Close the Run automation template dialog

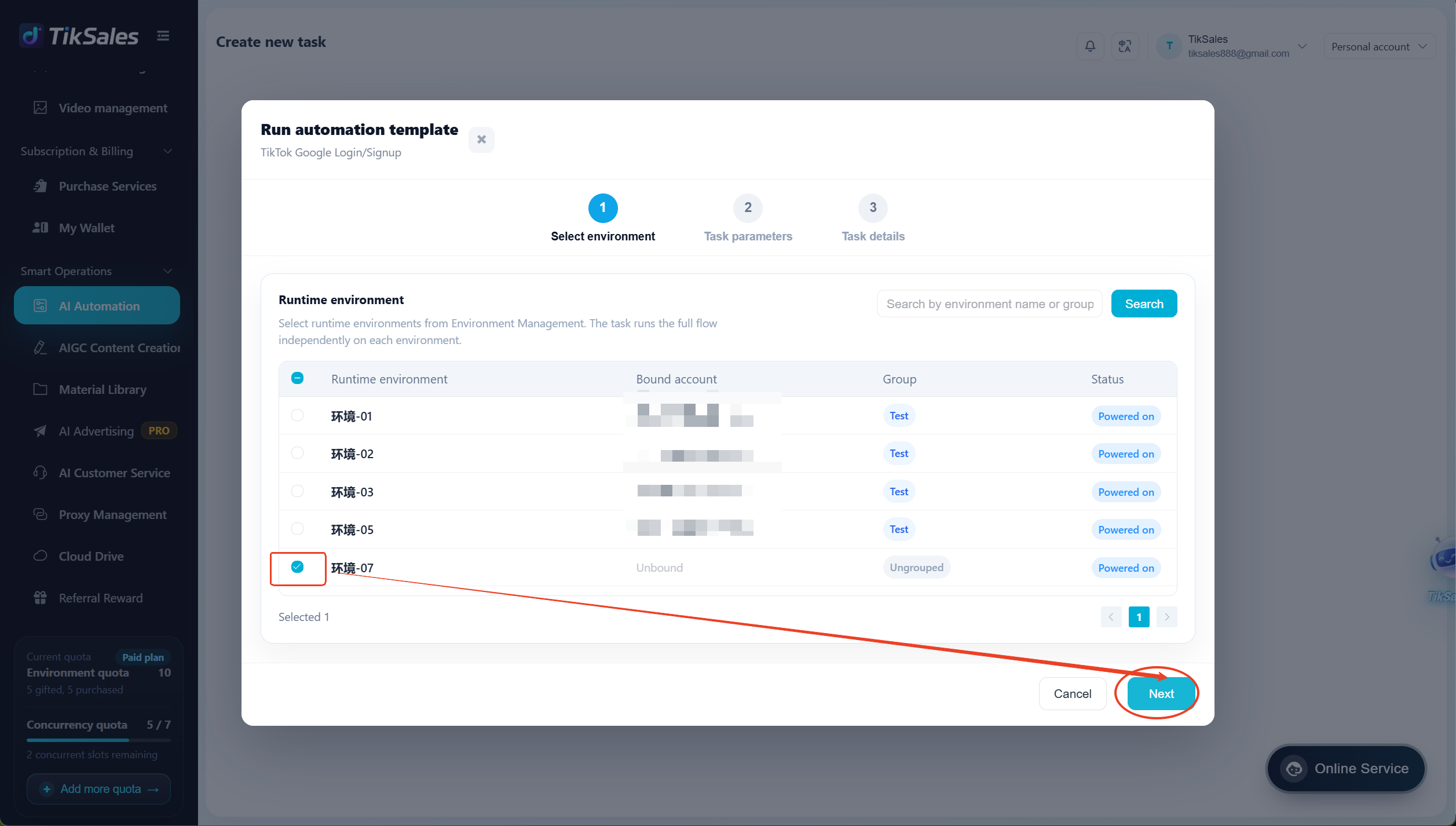pyautogui.click(x=481, y=140)
